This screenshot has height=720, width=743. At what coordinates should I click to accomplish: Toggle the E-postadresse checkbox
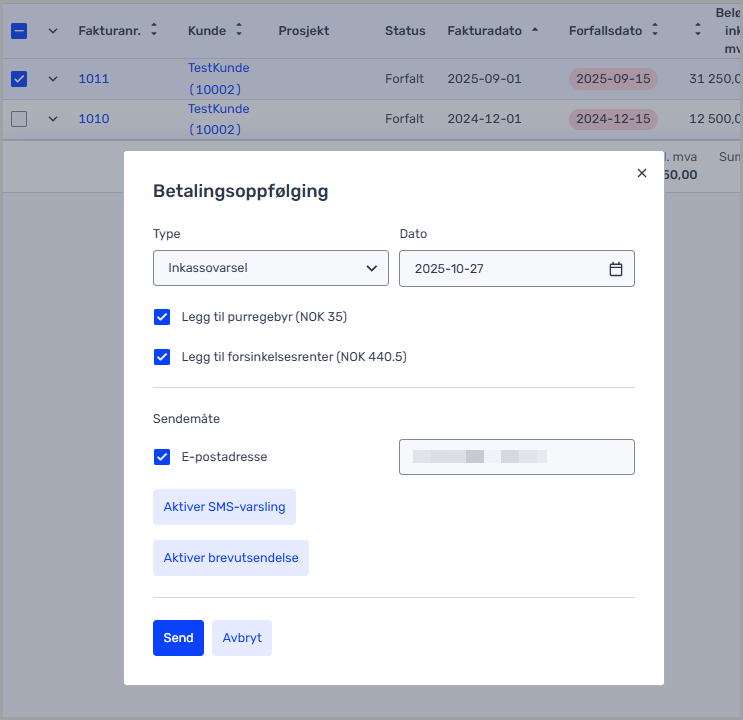pos(162,457)
